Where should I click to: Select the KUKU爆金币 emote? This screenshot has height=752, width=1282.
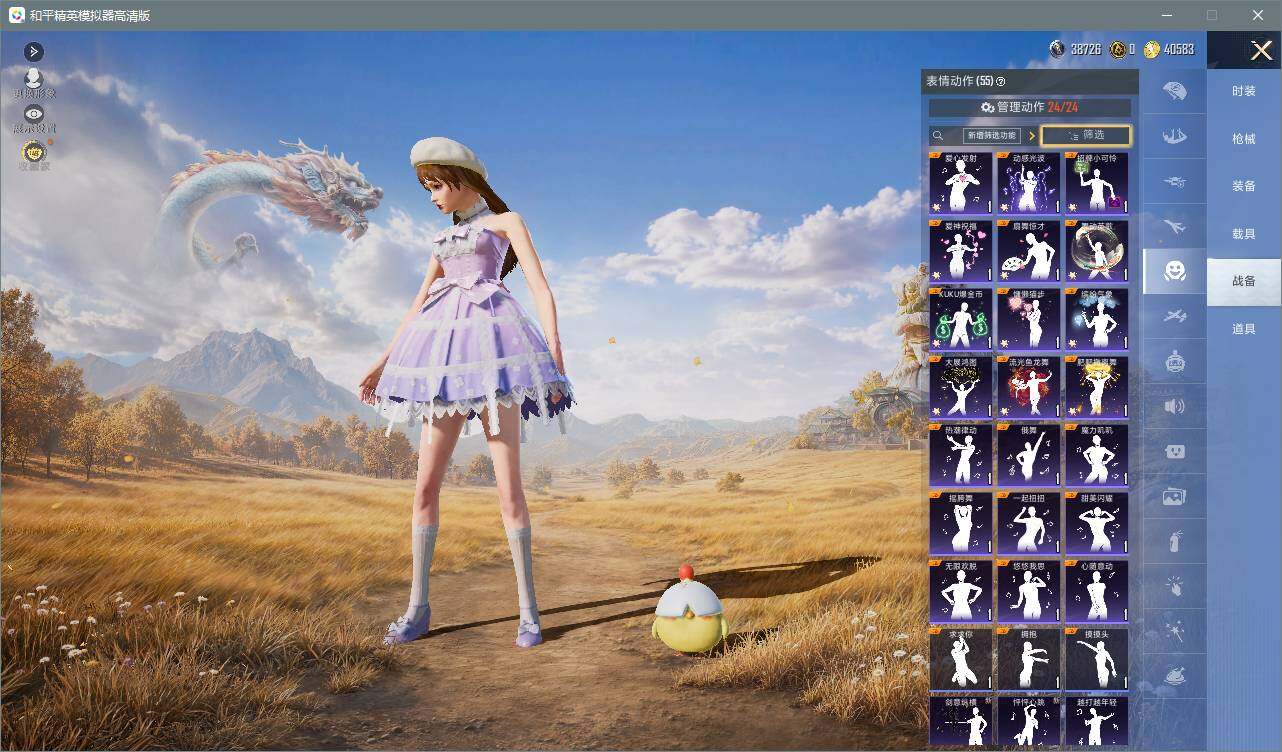(x=961, y=319)
